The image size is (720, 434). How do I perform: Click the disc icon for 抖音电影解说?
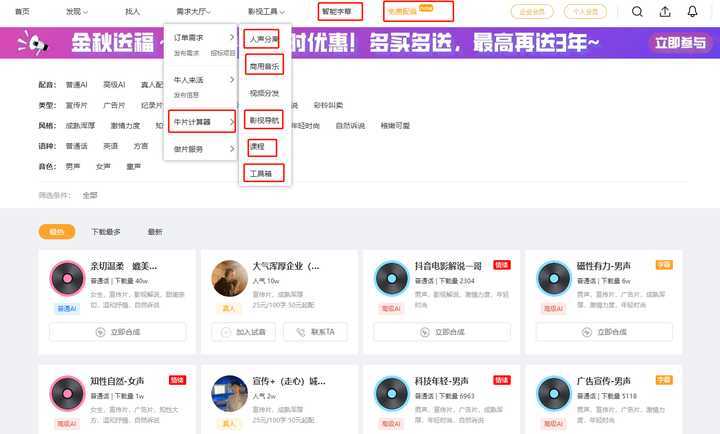(x=392, y=278)
